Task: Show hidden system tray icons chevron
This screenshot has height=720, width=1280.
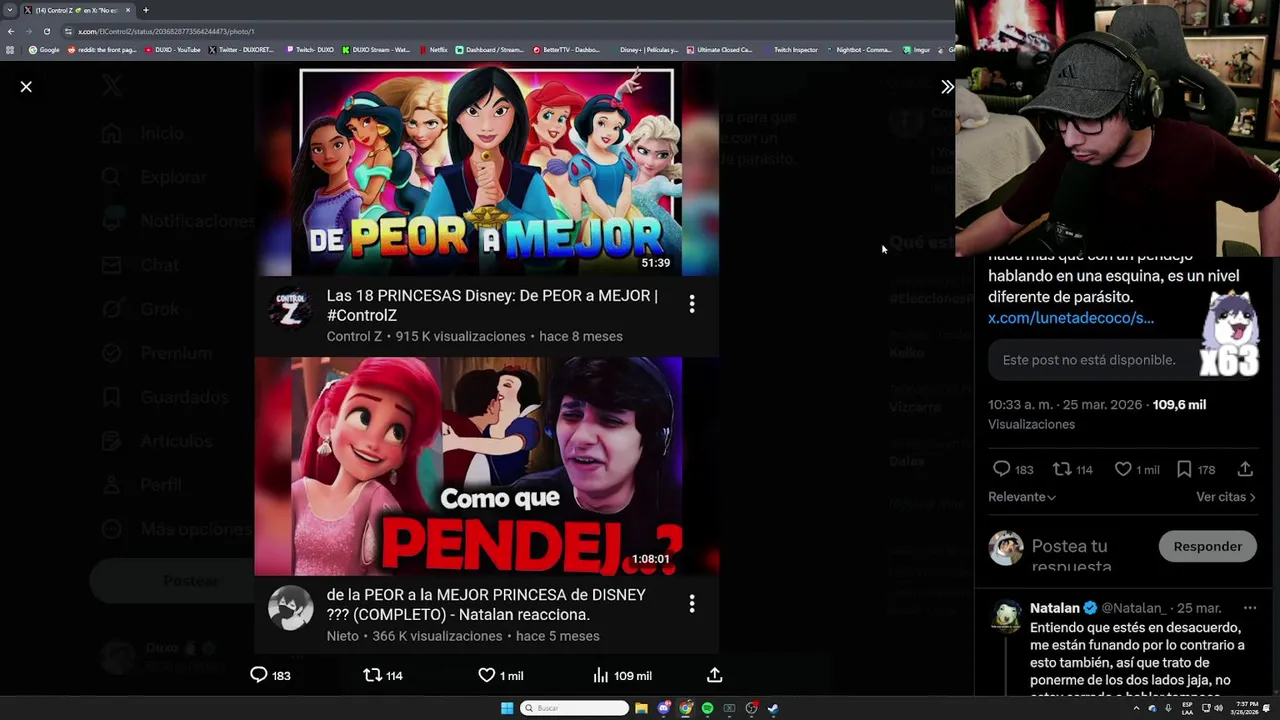Action: coord(1136,708)
